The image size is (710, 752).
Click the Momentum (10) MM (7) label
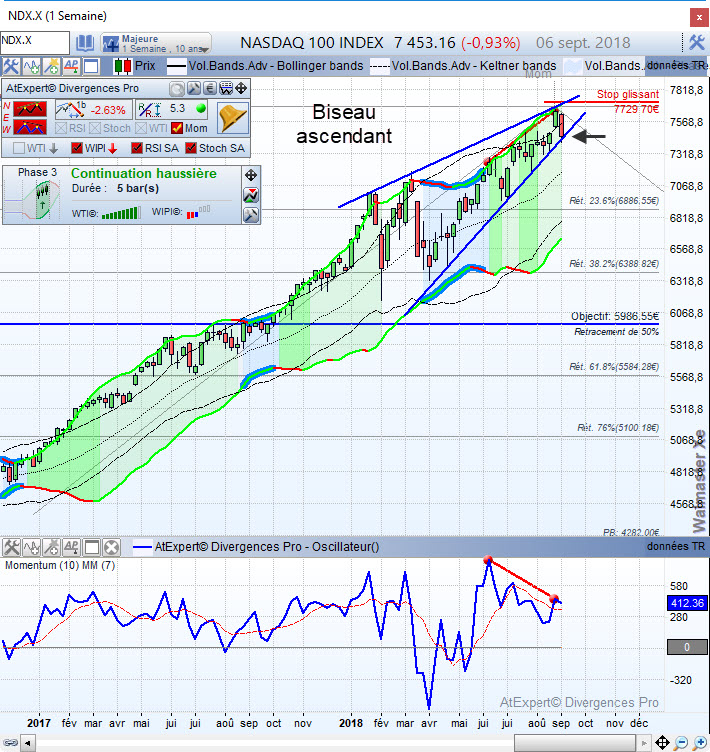[x=60, y=565]
